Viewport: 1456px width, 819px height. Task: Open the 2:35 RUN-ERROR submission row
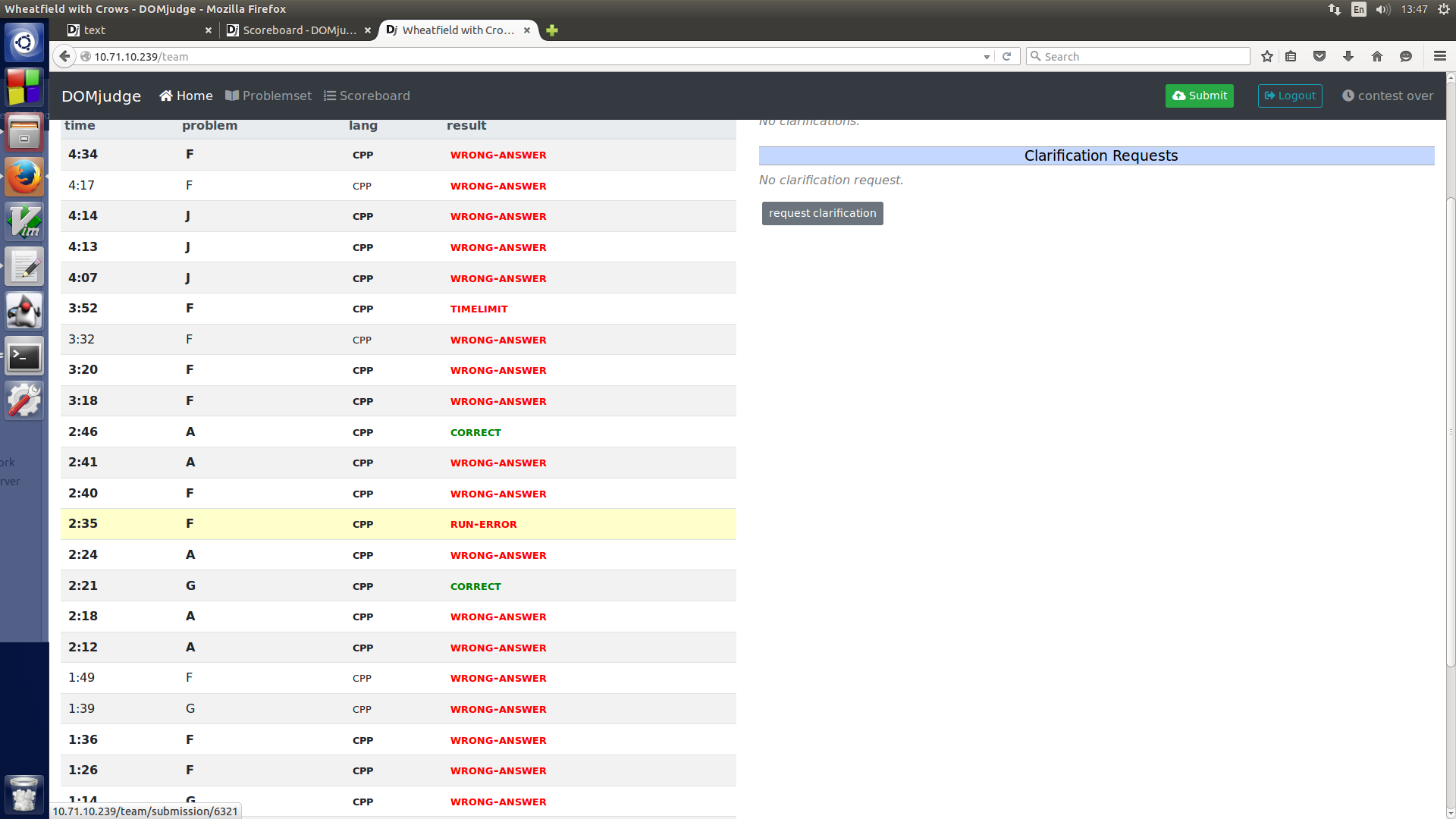tap(397, 524)
